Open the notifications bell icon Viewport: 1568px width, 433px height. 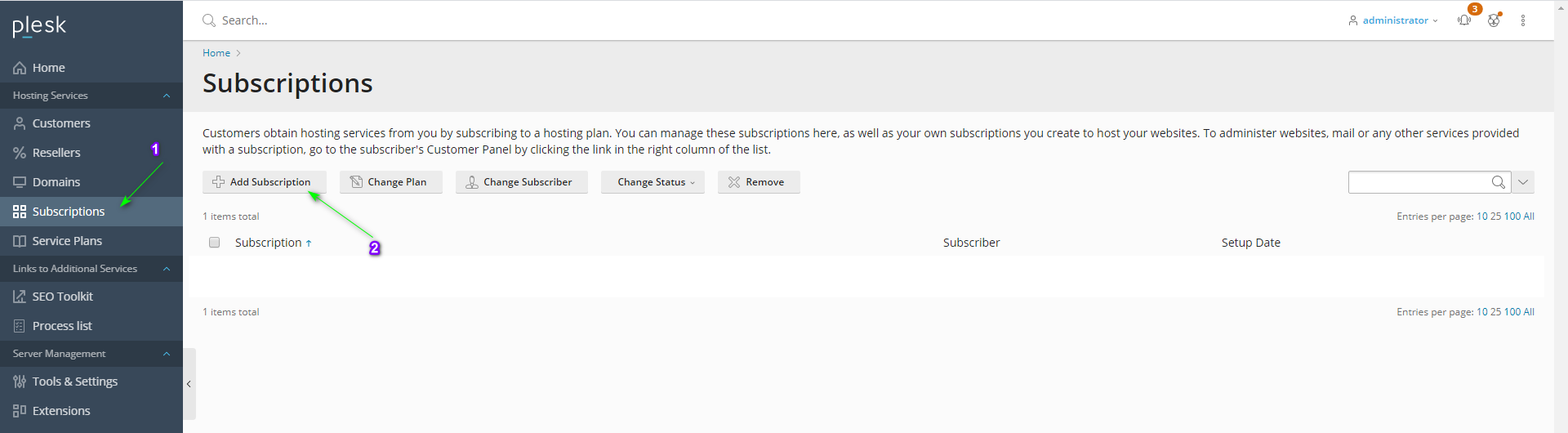(1464, 20)
